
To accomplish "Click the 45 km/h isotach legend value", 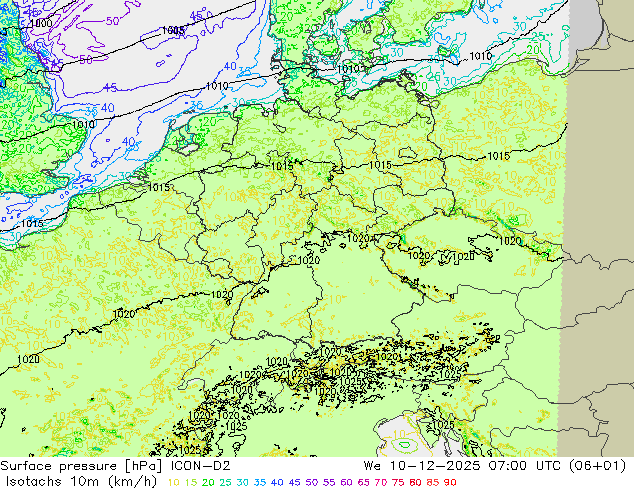I will (294, 483).
